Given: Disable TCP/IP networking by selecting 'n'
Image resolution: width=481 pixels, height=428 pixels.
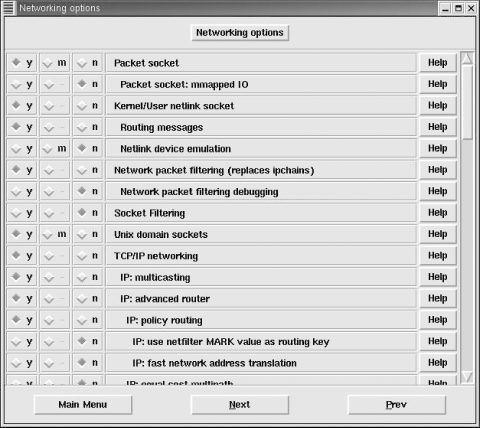Looking at the screenshot, I should pyautogui.click(x=88, y=256).
